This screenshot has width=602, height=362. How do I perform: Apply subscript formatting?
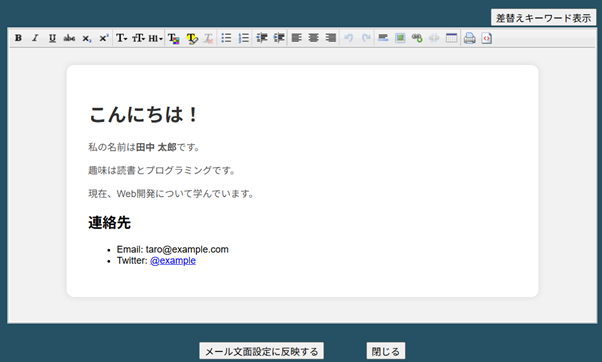[x=87, y=38]
